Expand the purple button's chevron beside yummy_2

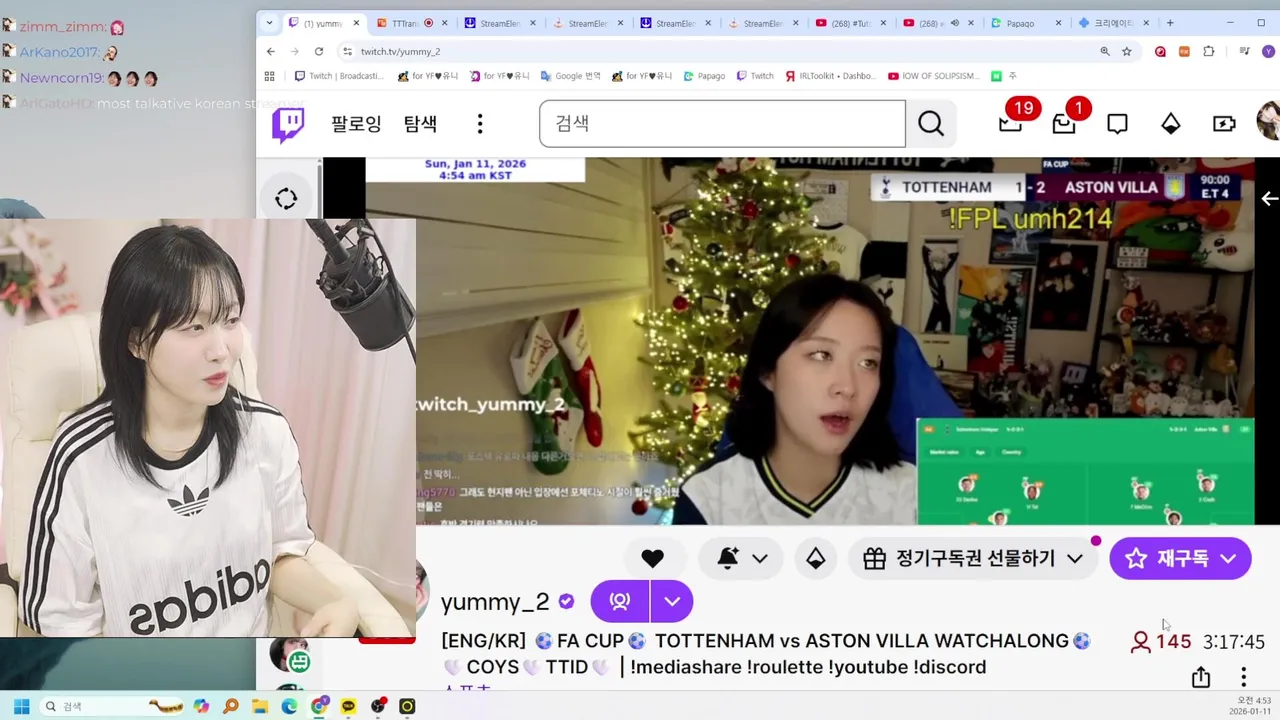pyautogui.click(x=672, y=601)
